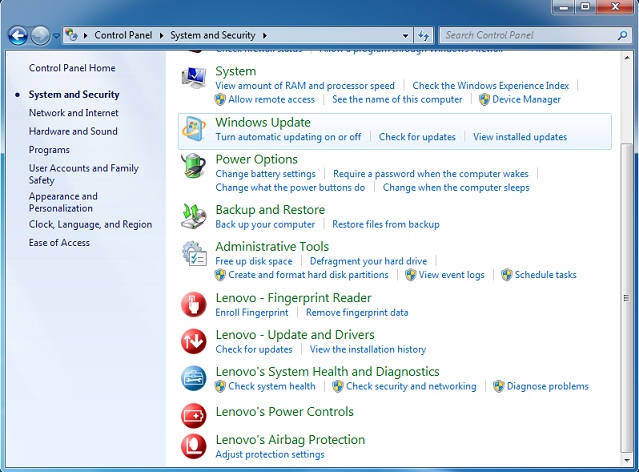The image size is (639, 472).
Task: Open the Lenovo Airbag Protection icon
Action: coord(194,446)
